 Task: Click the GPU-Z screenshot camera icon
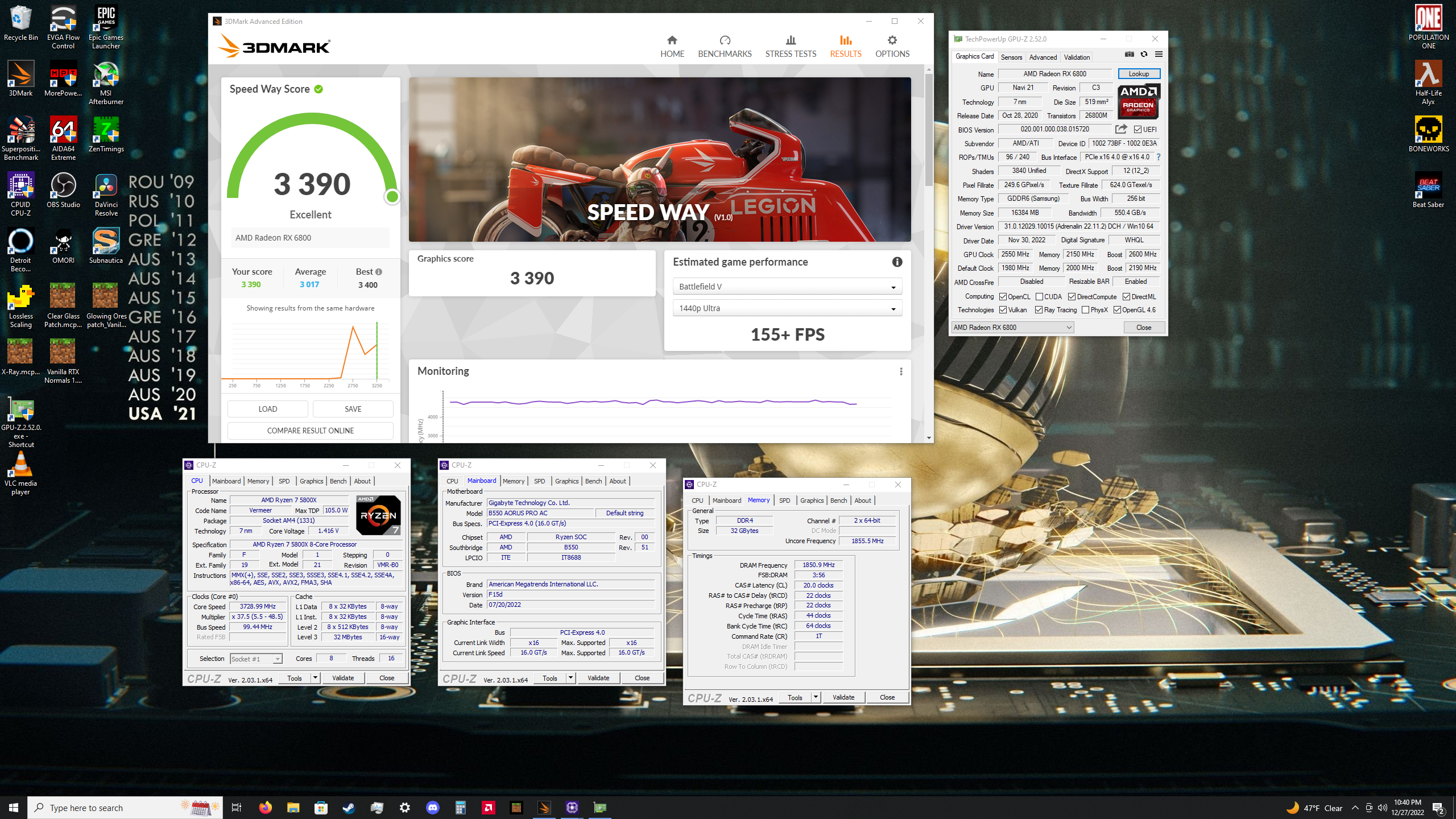click(x=1130, y=55)
